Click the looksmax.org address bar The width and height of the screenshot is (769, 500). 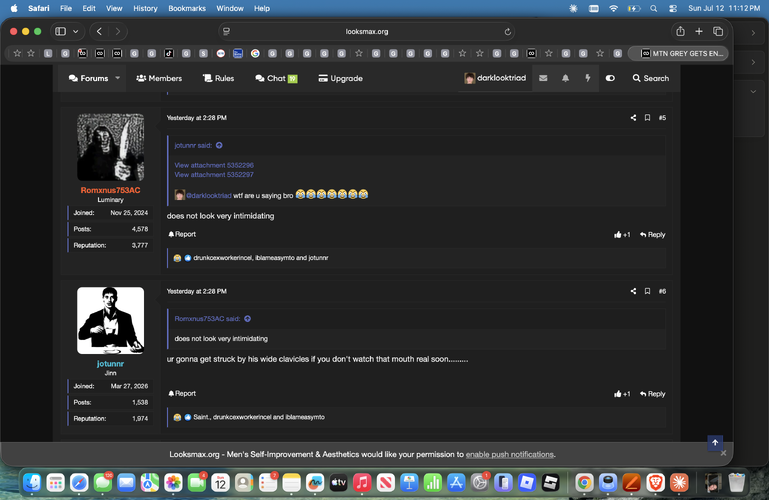tap(366, 31)
